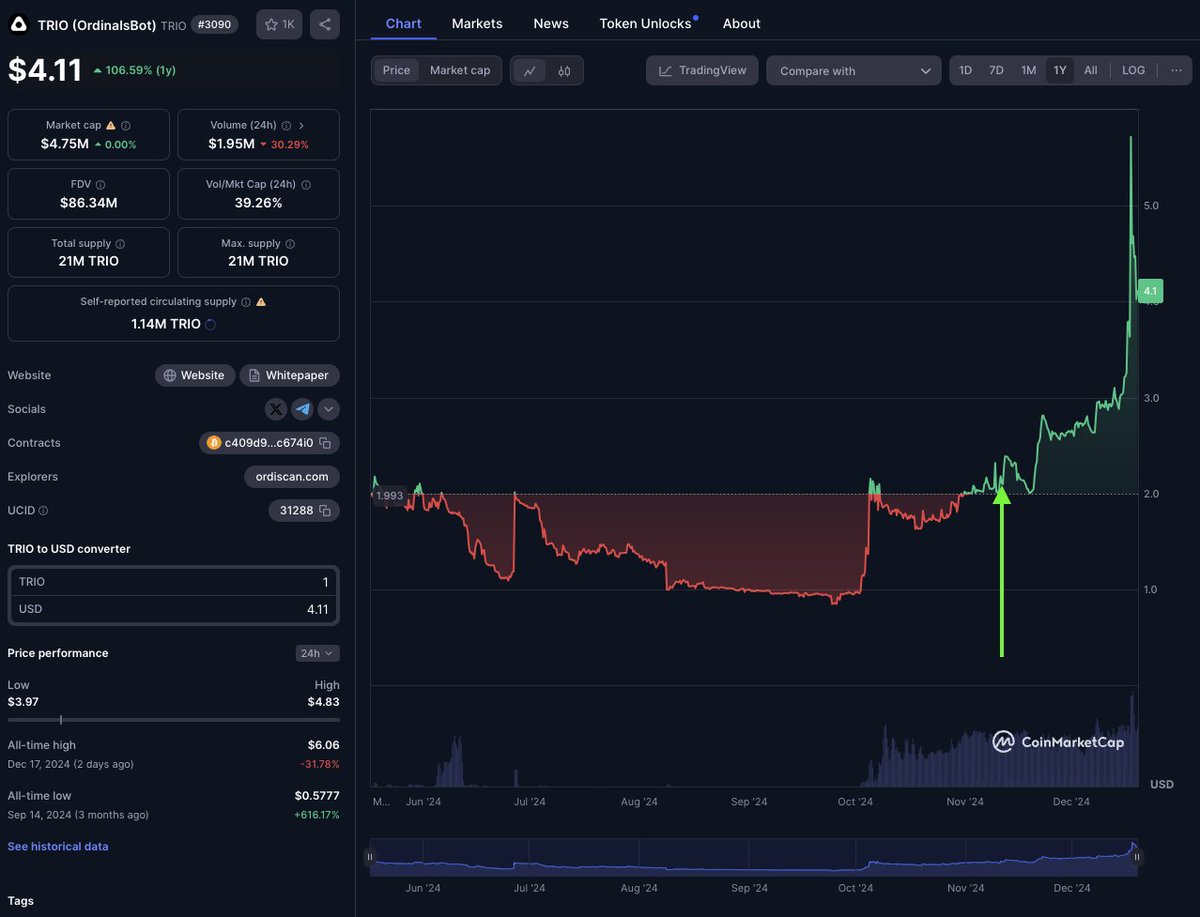The height and width of the screenshot is (917, 1200).
Task: Open the News tab
Action: coord(551,23)
